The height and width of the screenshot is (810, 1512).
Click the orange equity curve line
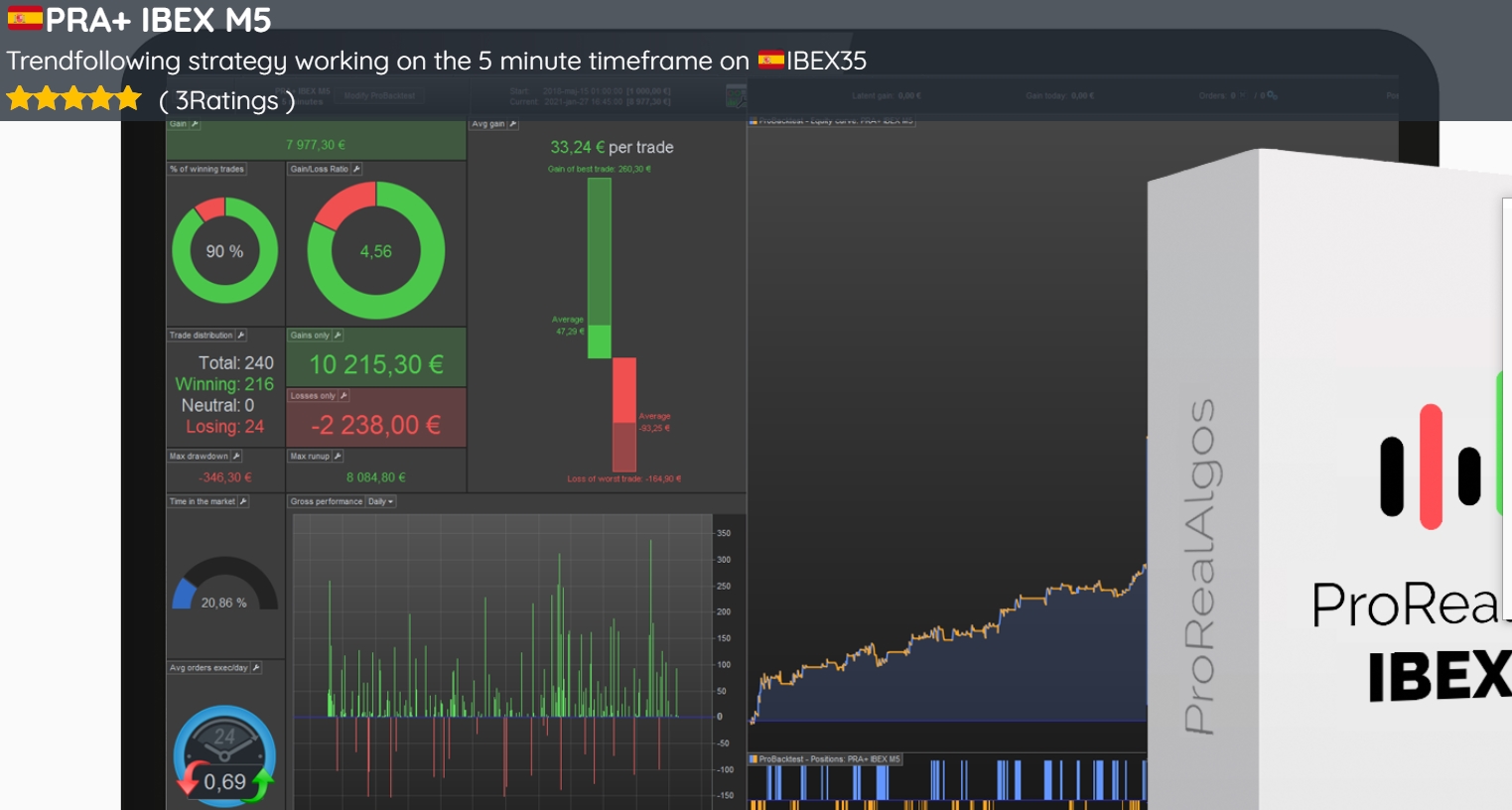point(949,631)
